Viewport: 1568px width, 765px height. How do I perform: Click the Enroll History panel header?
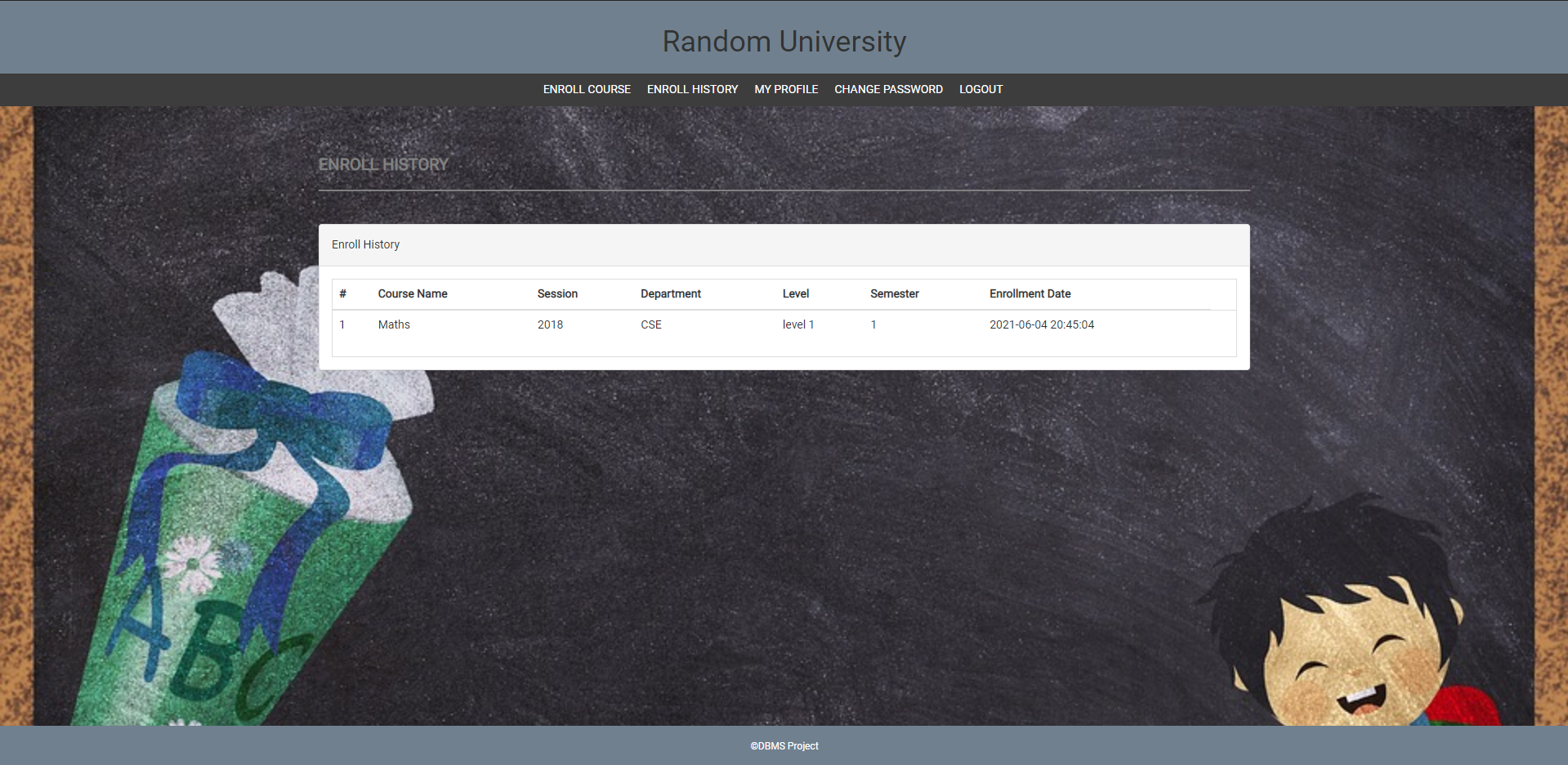coord(784,244)
